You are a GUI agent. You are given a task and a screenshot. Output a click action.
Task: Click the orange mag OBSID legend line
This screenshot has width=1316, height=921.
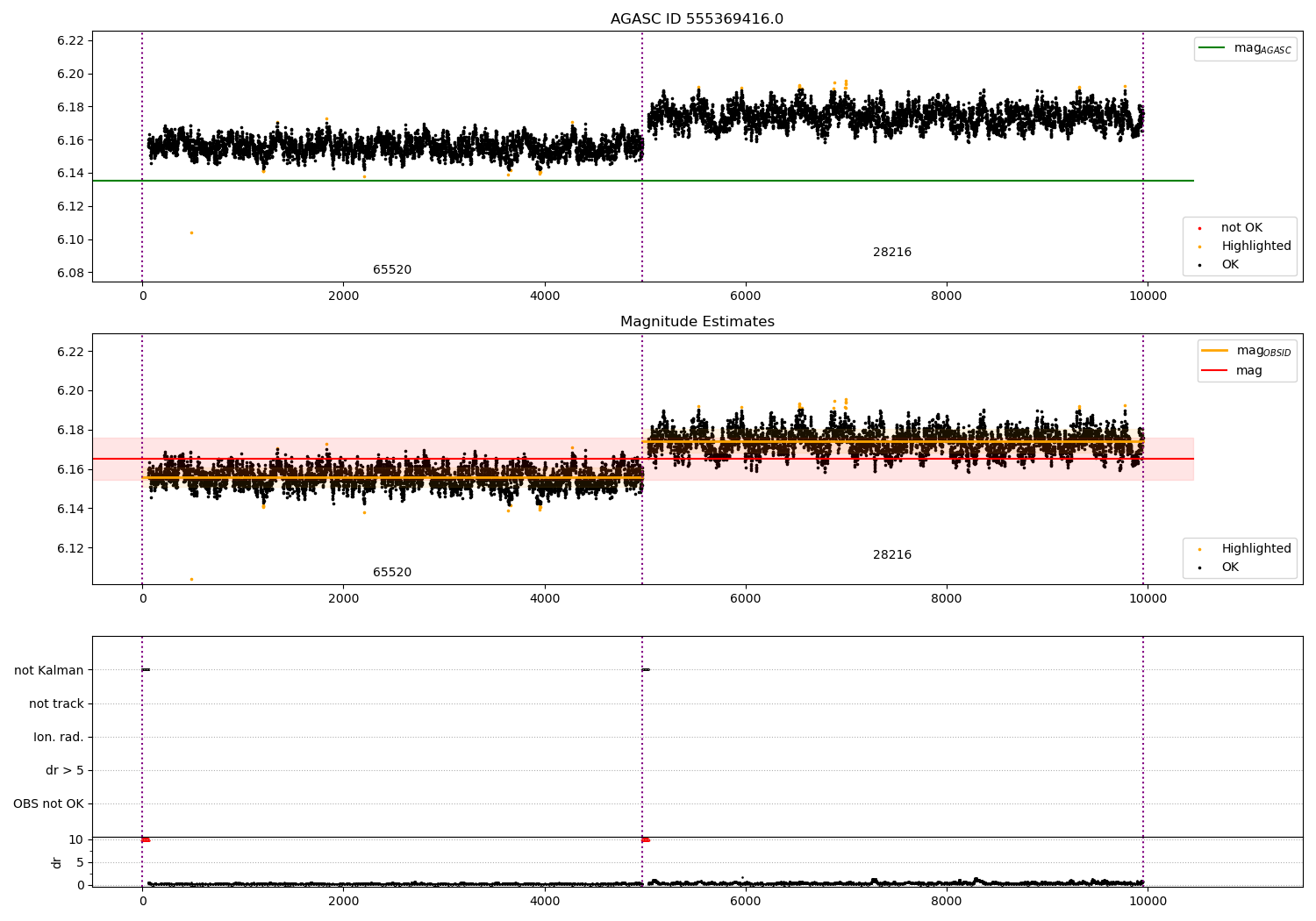pyautogui.click(x=1215, y=351)
